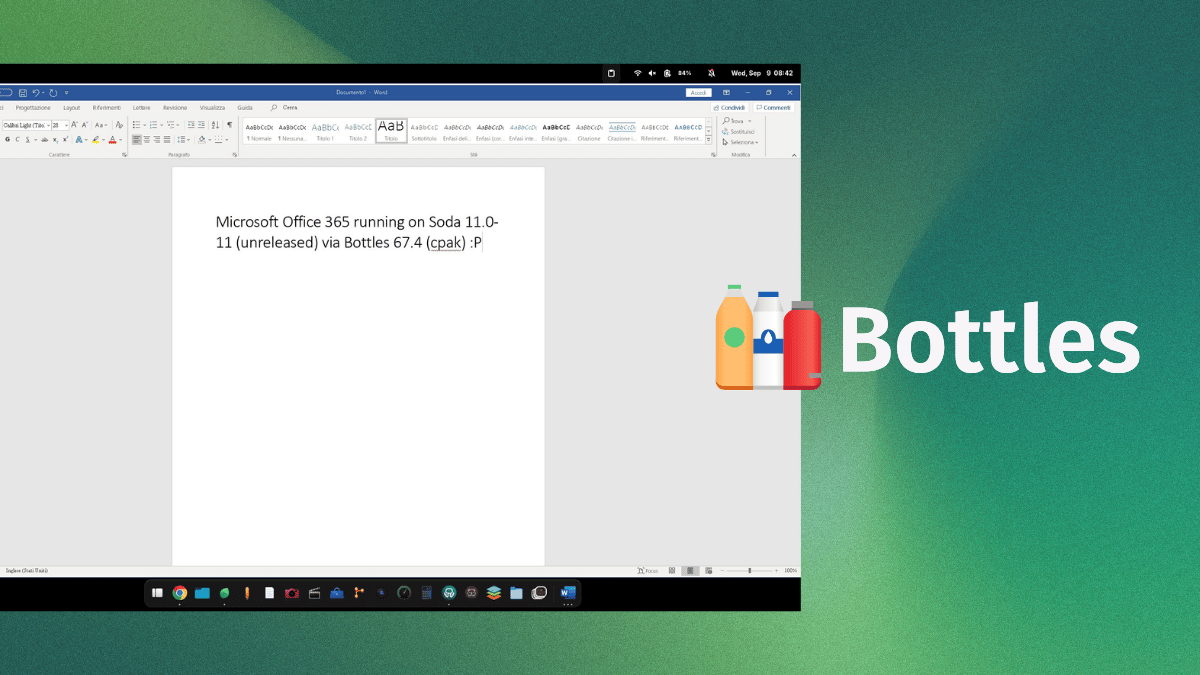Switch to web layout view in status bar
Screen dimensions: 1200x675
coord(708,571)
